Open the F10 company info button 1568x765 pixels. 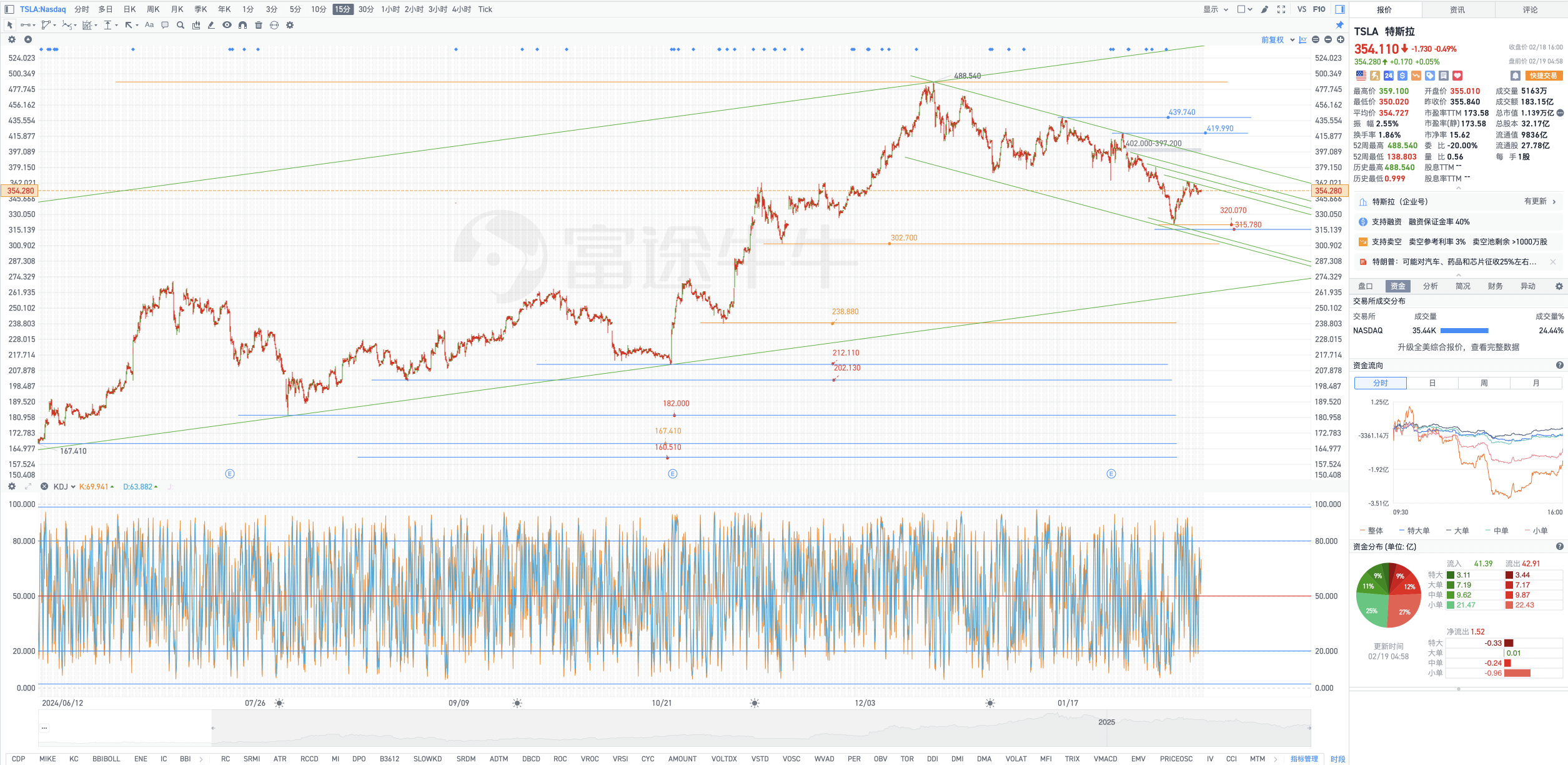tap(1319, 9)
